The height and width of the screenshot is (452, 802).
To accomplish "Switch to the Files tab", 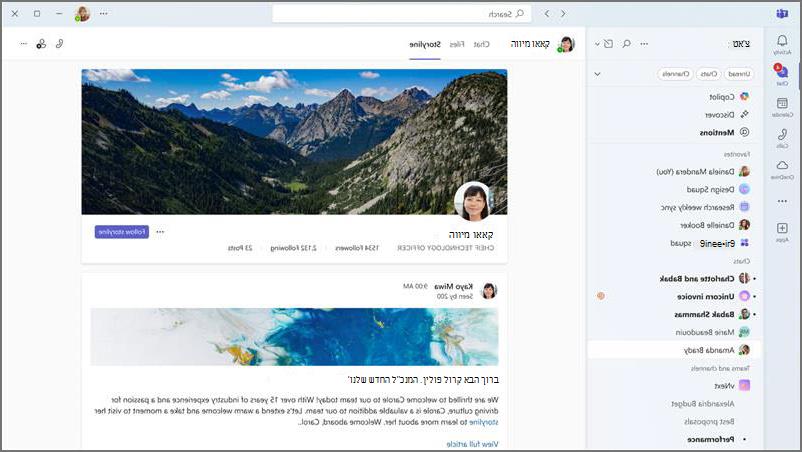I will [x=457, y=44].
